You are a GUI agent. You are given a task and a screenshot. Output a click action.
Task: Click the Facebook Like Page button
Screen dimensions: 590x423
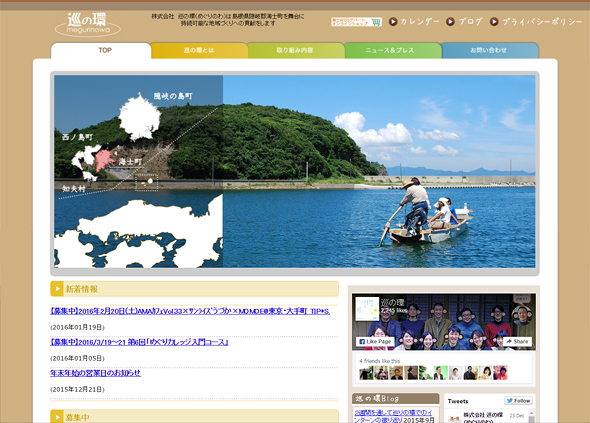pyautogui.click(x=375, y=341)
